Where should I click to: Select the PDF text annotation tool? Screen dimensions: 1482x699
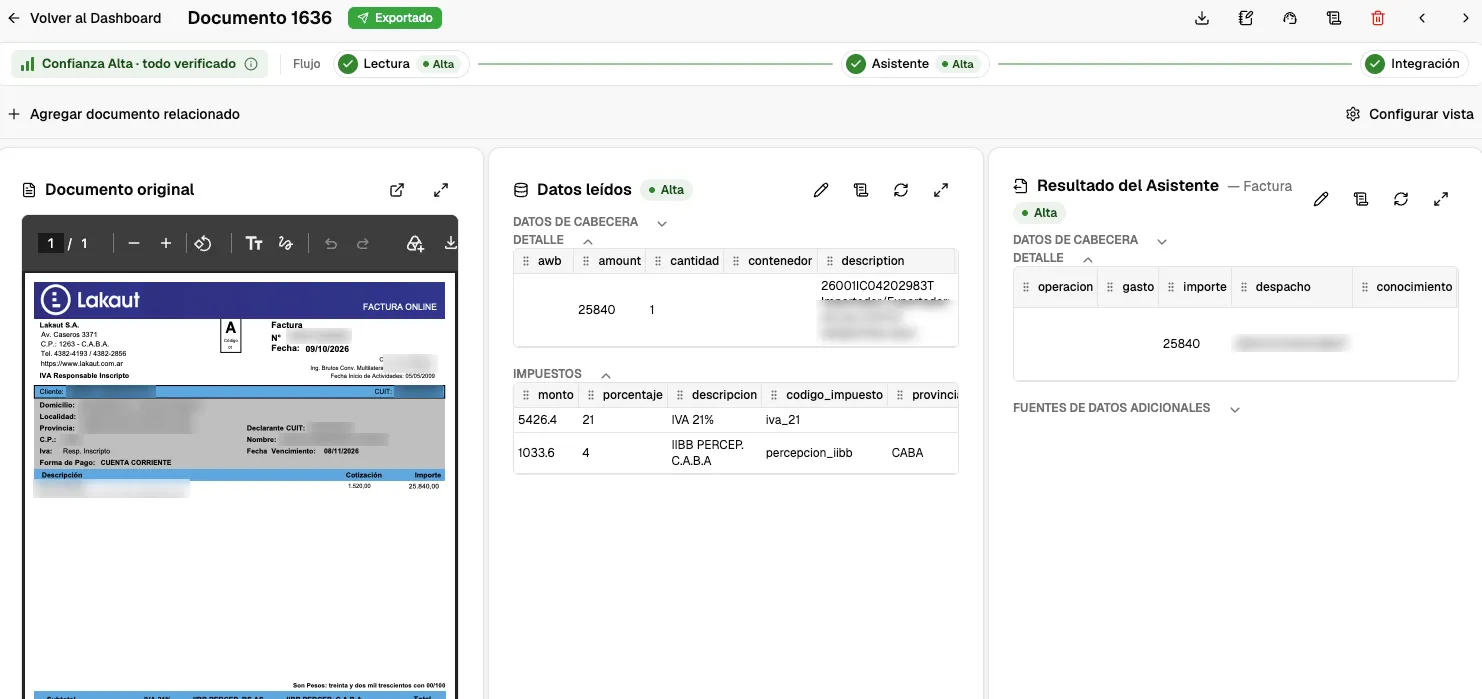tap(254, 243)
